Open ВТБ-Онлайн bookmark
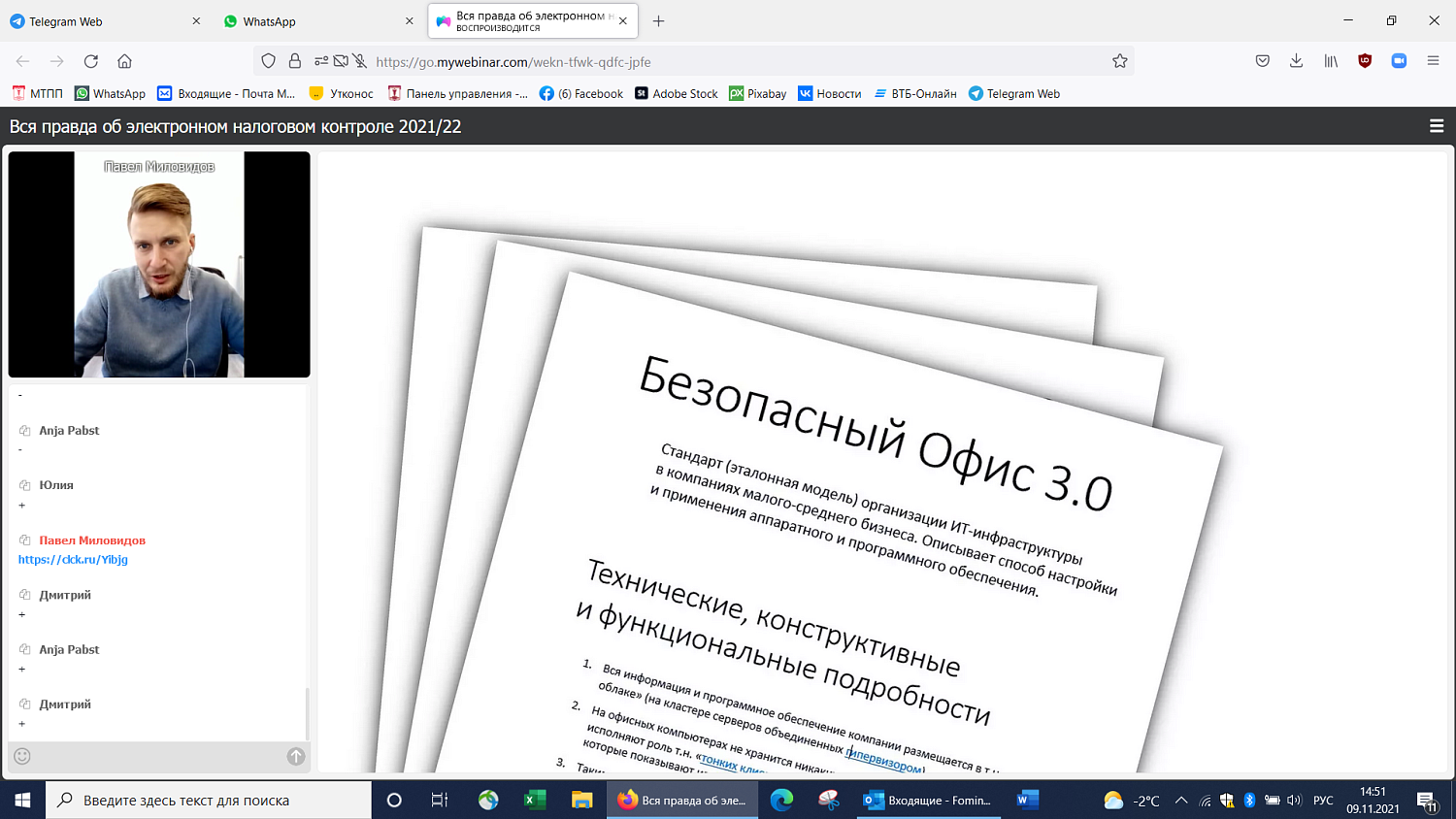Viewport: 1456px width, 819px height. [915, 94]
